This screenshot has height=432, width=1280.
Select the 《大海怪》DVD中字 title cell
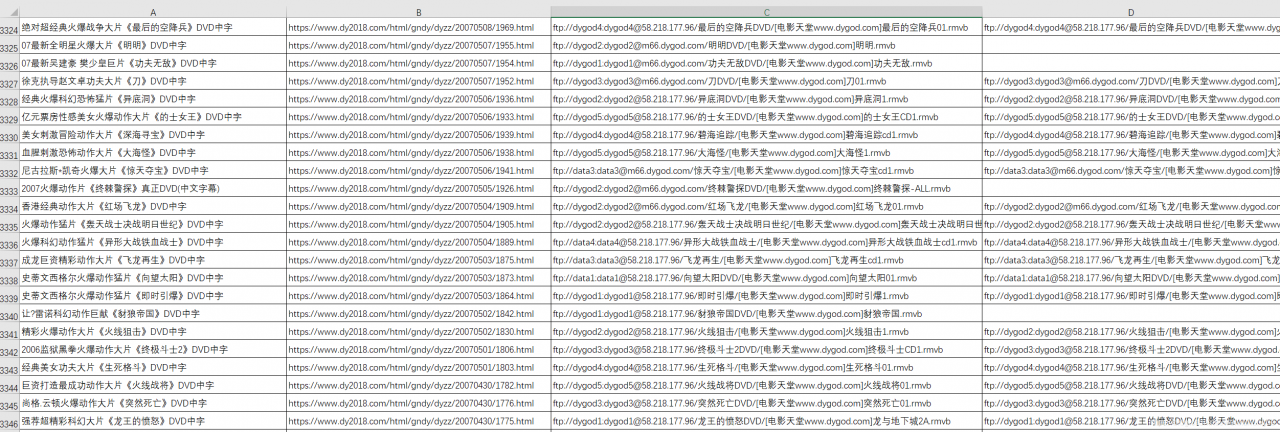(x=152, y=153)
